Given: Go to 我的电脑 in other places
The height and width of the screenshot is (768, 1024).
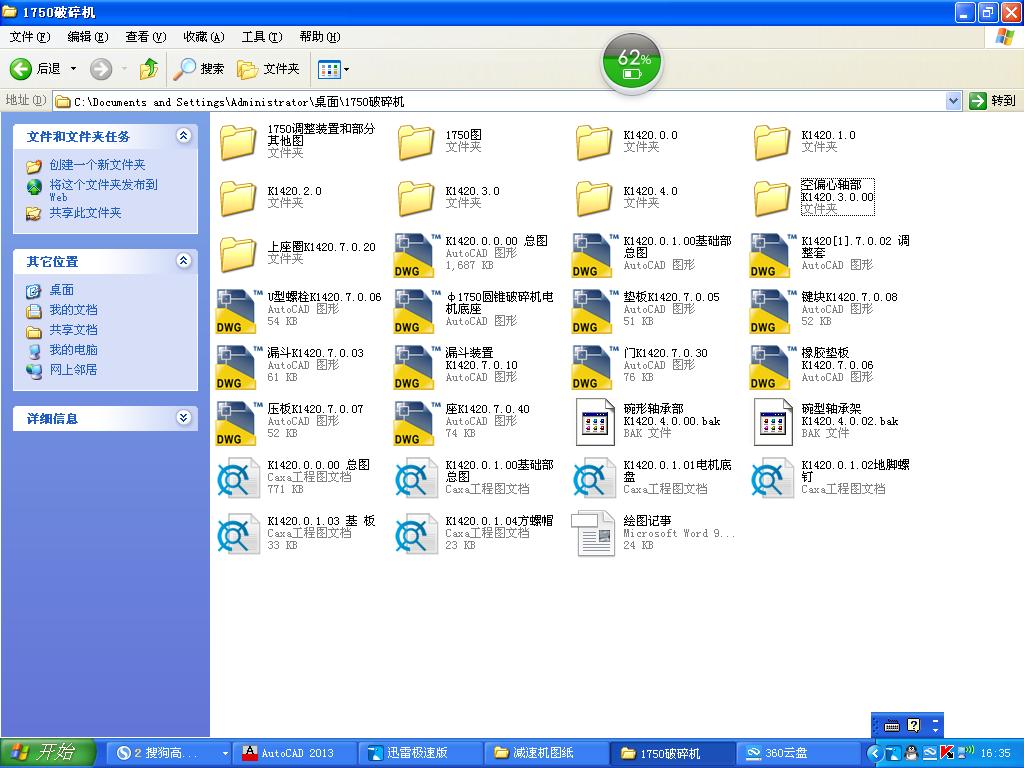Looking at the screenshot, I should pos(73,350).
